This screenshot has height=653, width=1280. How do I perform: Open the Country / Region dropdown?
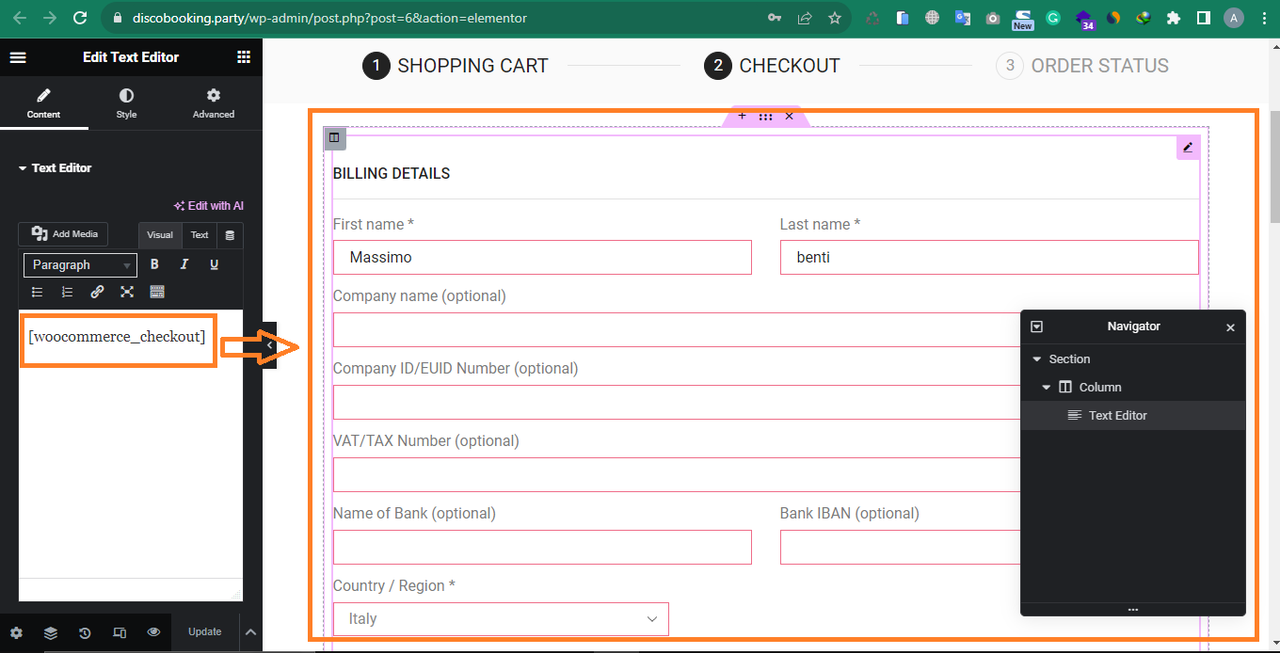(501, 619)
